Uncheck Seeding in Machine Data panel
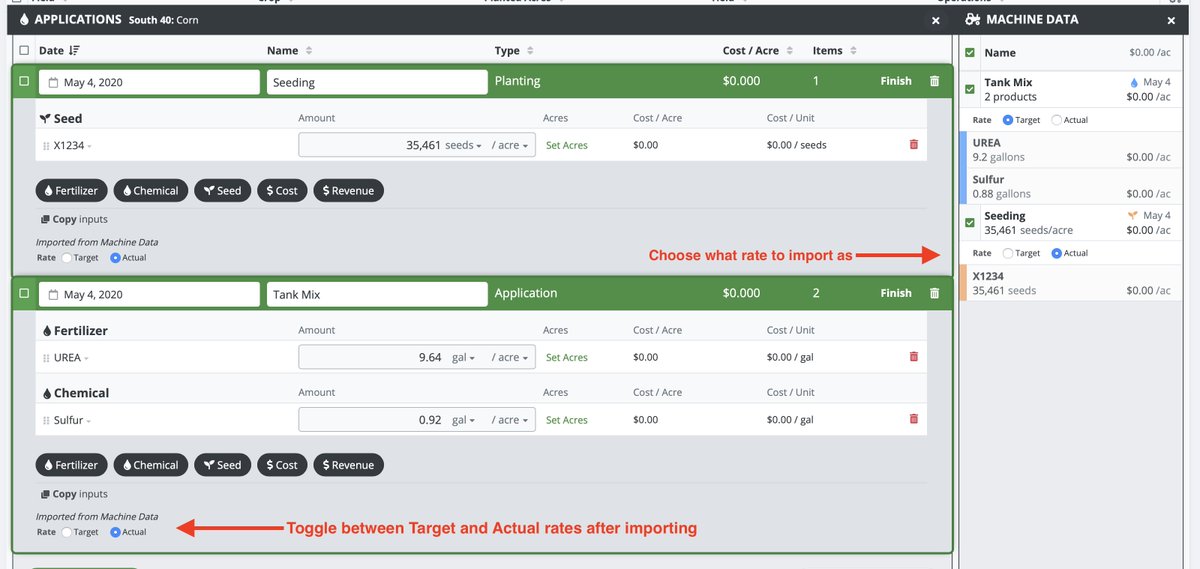Image resolution: width=1200 pixels, height=569 pixels. [x=970, y=222]
